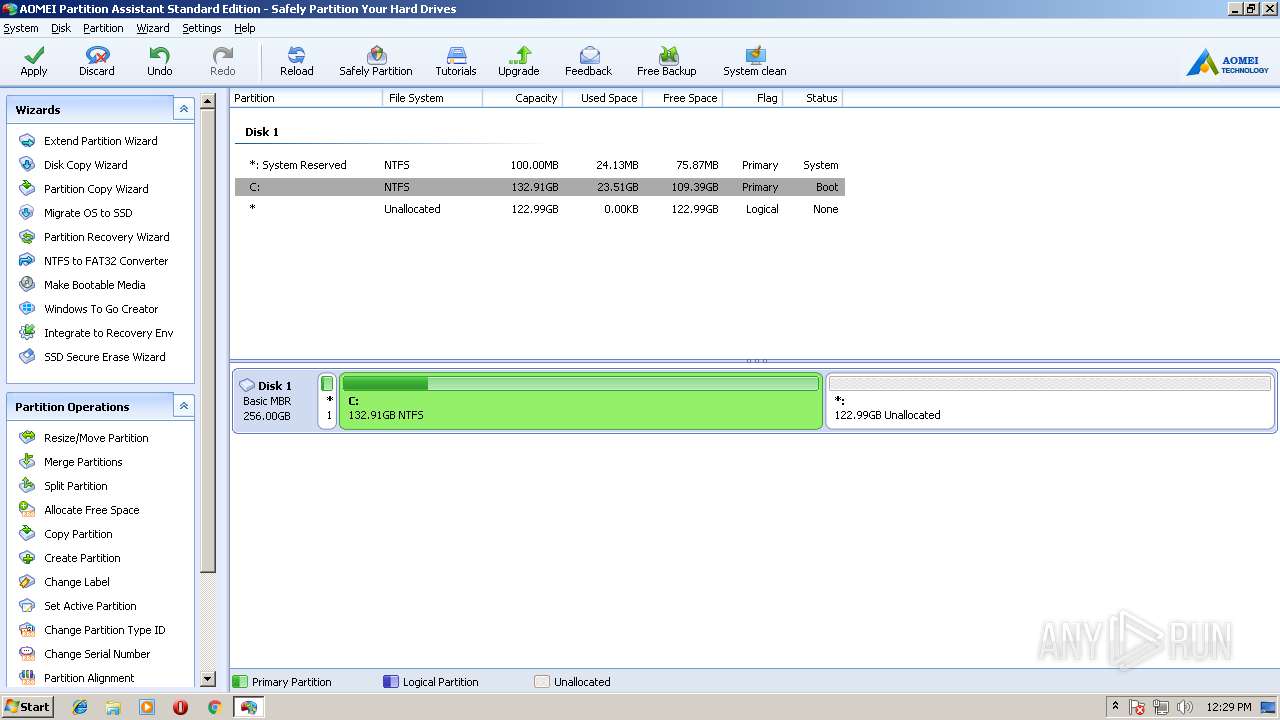Collapse the Wizards panel
The image size is (1280, 720).
[183, 109]
